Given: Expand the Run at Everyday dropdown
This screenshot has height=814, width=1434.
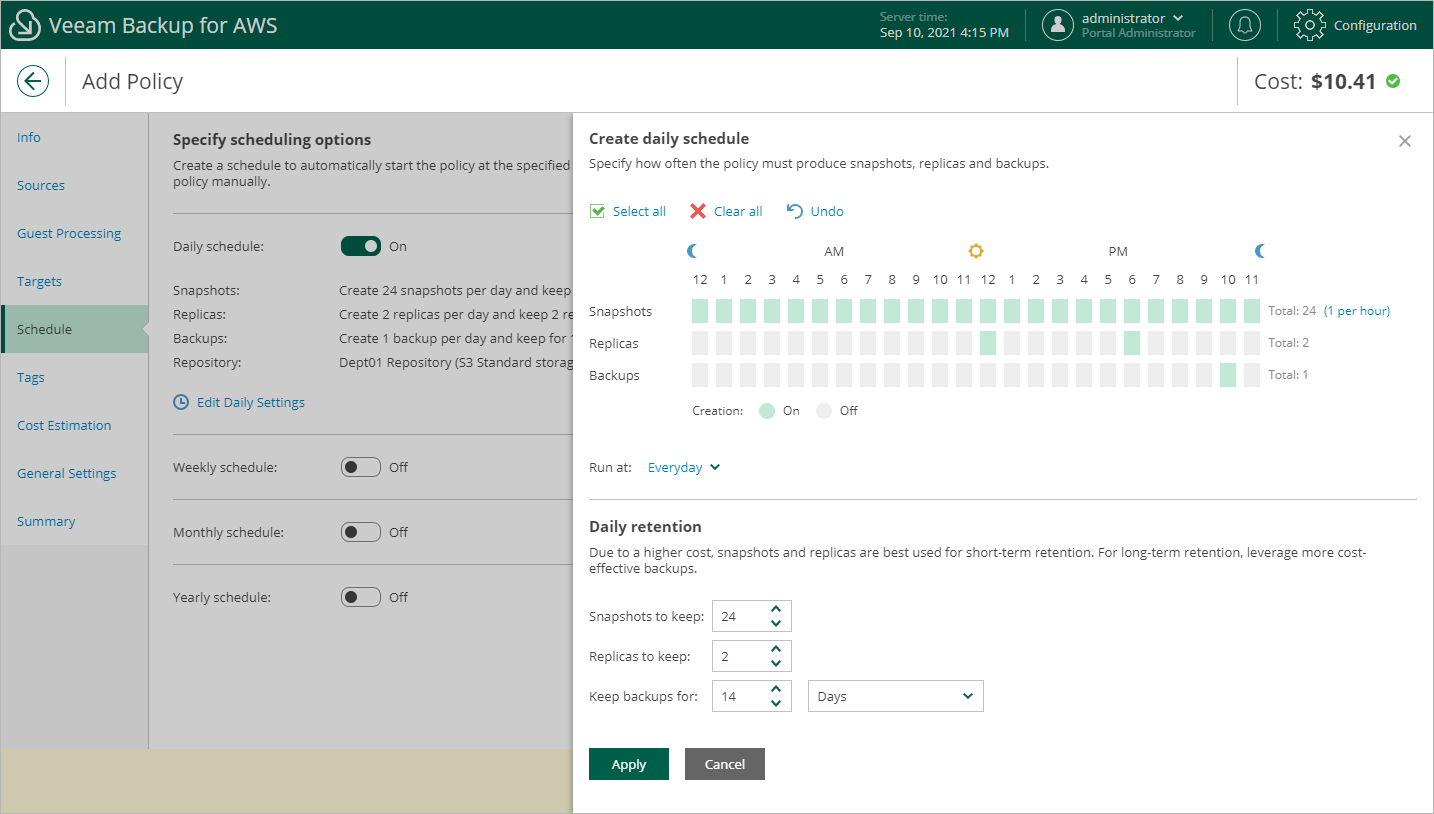Looking at the screenshot, I should click(684, 467).
